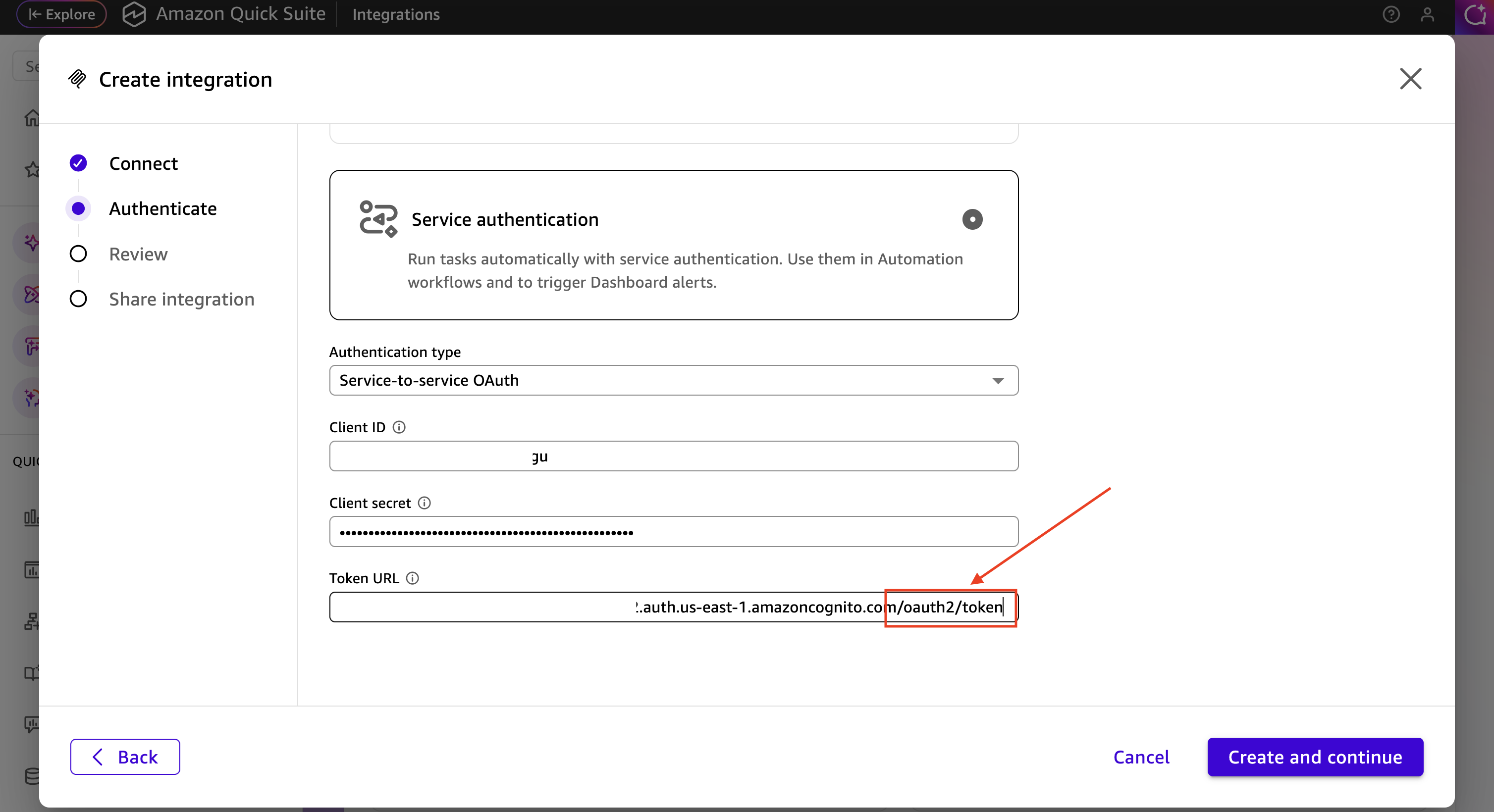The image size is (1494, 812).
Task: Select the Favorites star icon in the sidebar
Action: [x=32, y=170]
